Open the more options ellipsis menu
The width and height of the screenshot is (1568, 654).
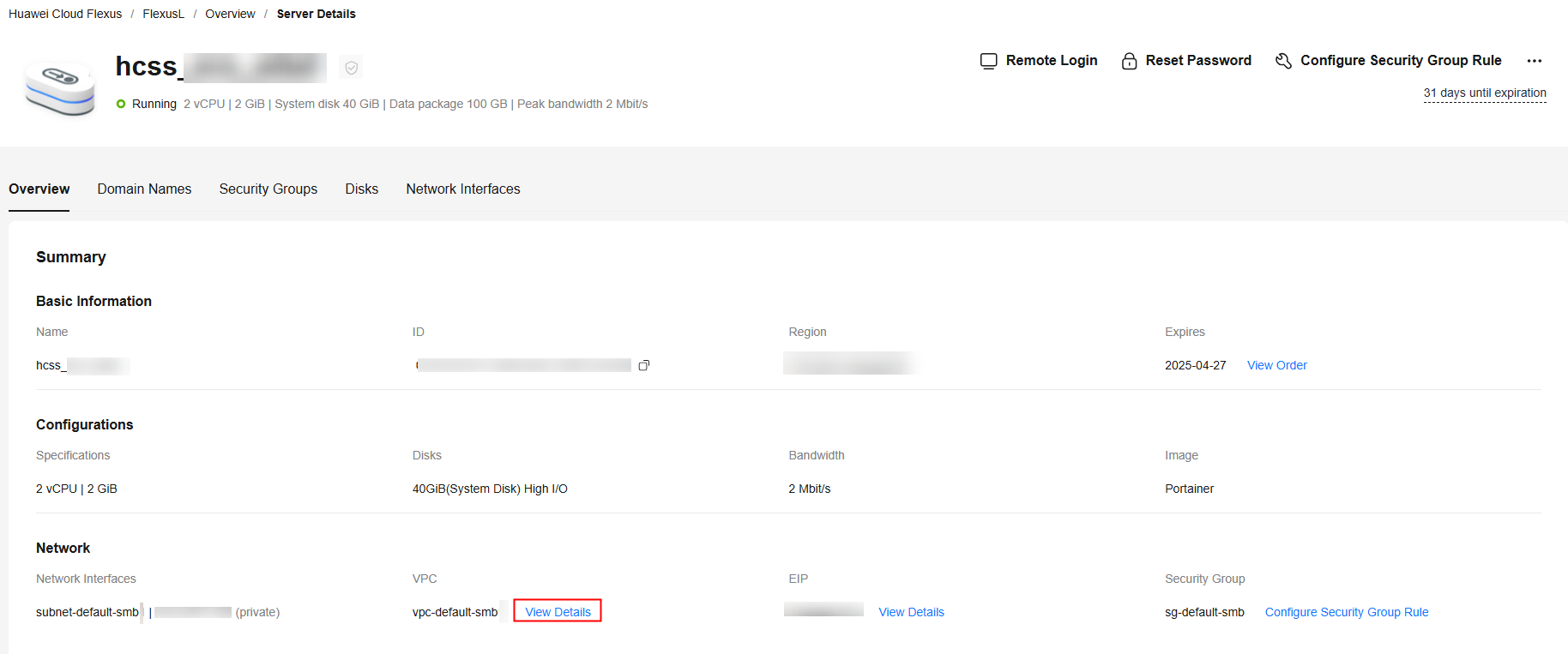pos(1535,61)
